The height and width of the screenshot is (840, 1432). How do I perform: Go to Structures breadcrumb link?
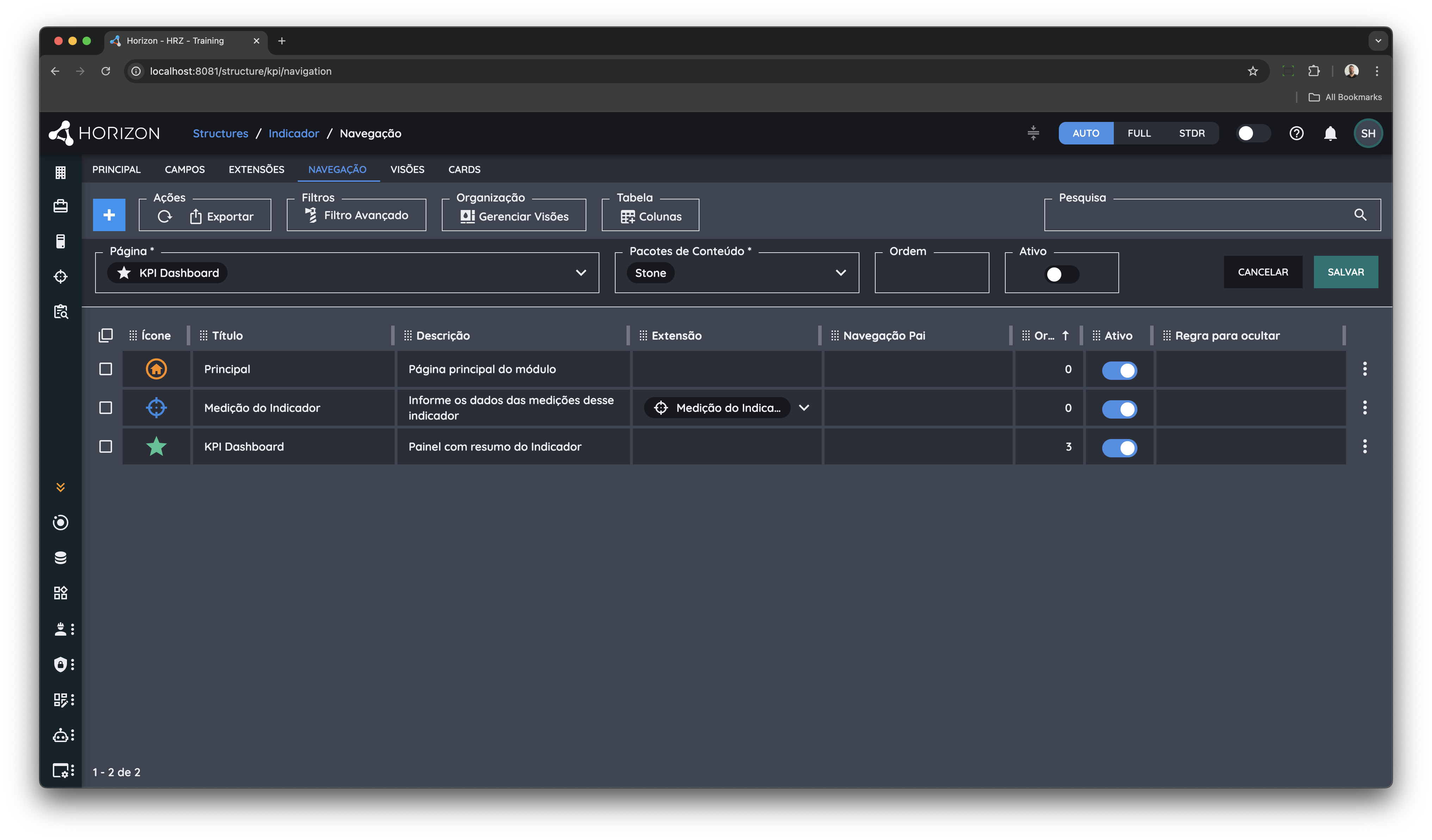click(221, 134)
